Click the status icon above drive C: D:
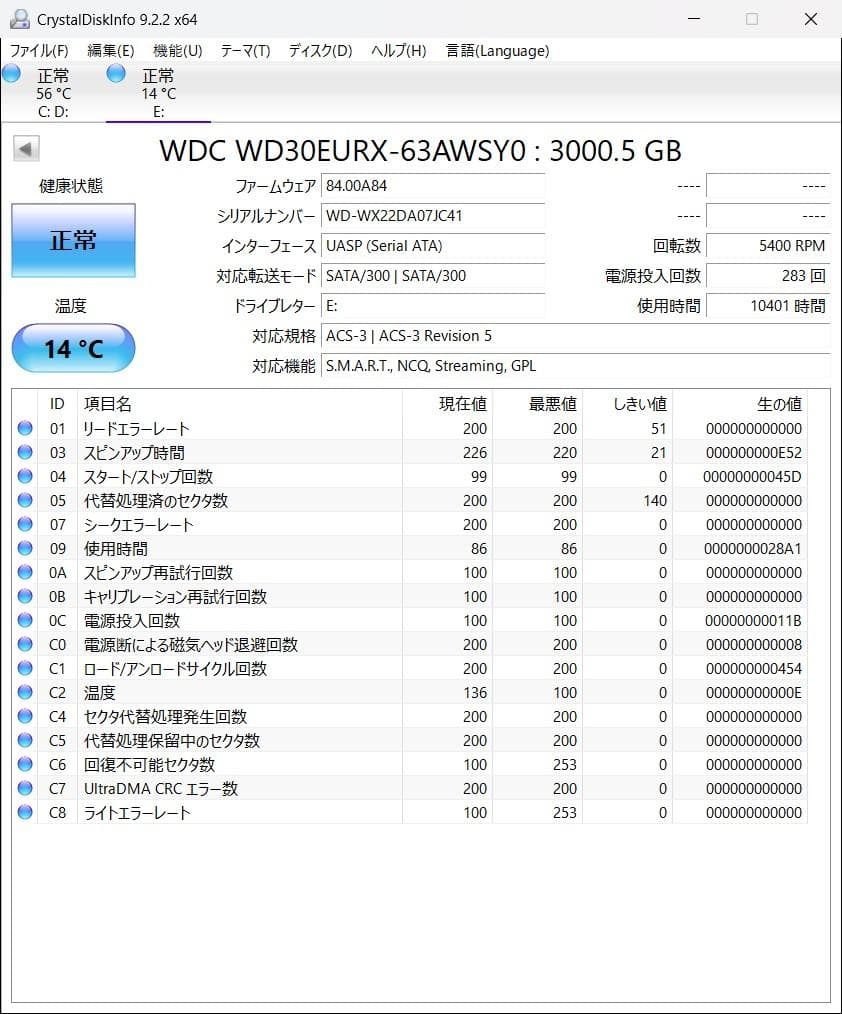842x1014 pixels. 11,73
